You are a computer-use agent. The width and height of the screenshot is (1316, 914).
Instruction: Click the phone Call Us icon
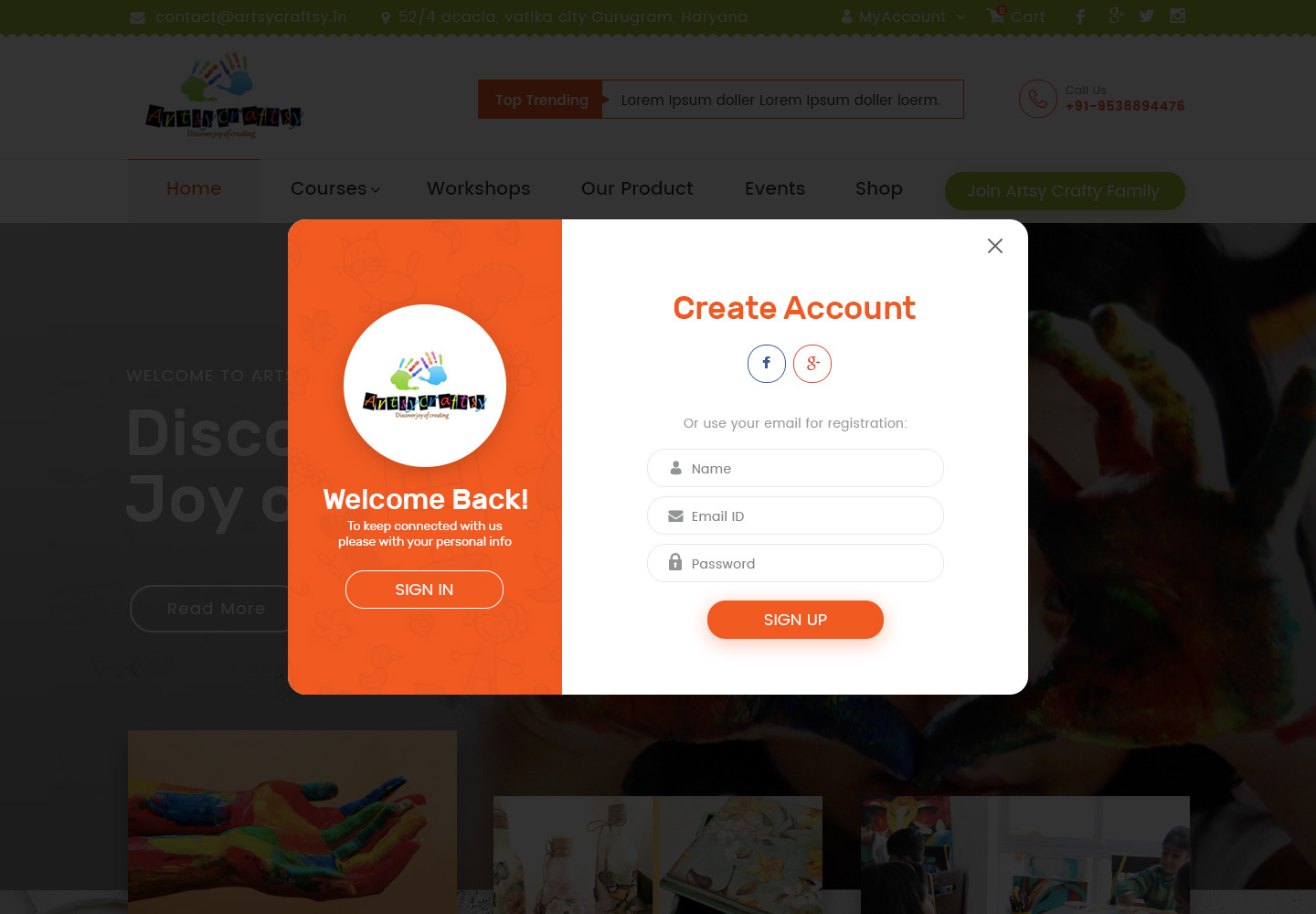pos(1038,99)
